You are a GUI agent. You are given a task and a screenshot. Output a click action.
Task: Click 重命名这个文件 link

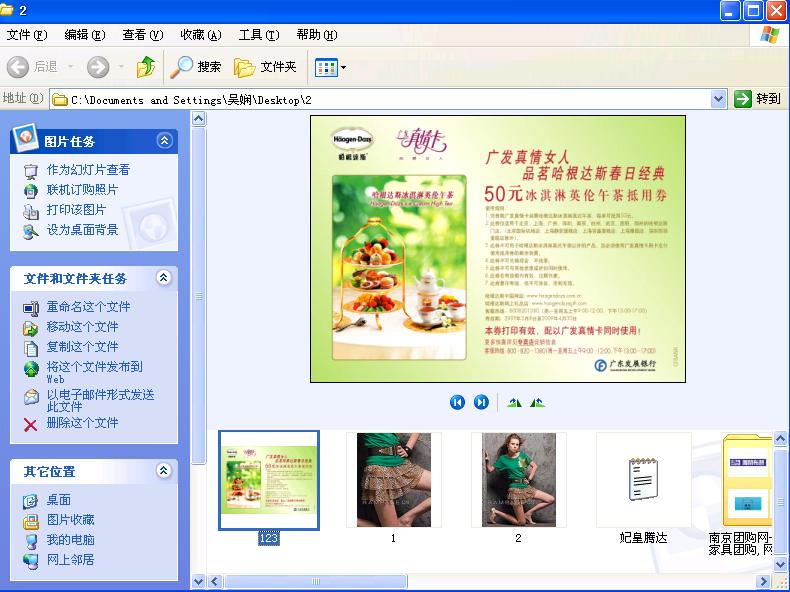point(88,307)
